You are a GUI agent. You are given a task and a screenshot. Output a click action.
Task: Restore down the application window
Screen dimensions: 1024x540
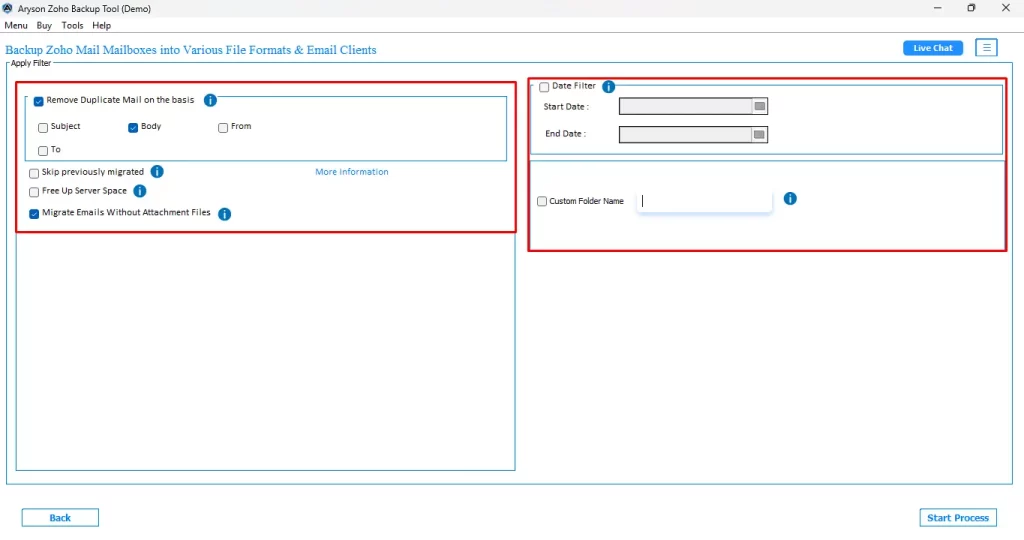pos(971,8)
